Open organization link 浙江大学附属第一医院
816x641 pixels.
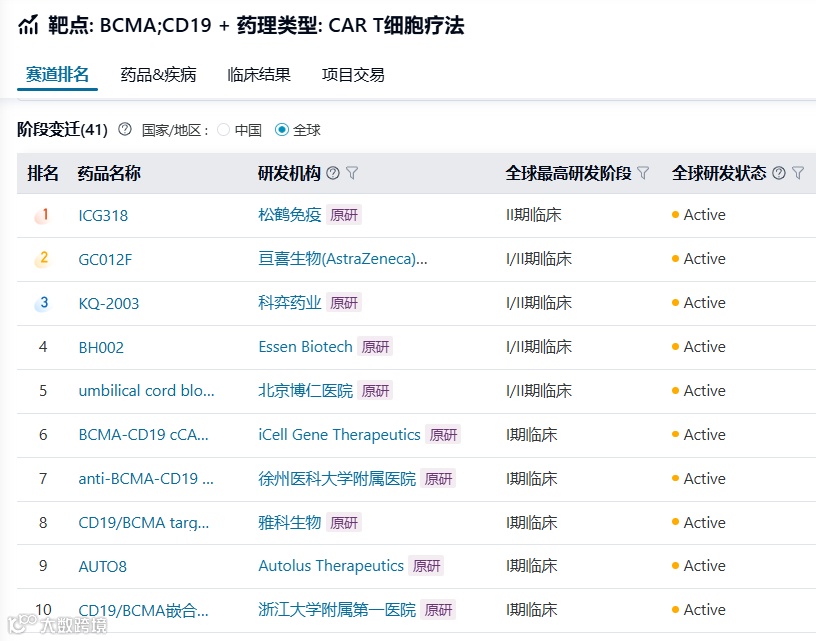click(337, 610)
